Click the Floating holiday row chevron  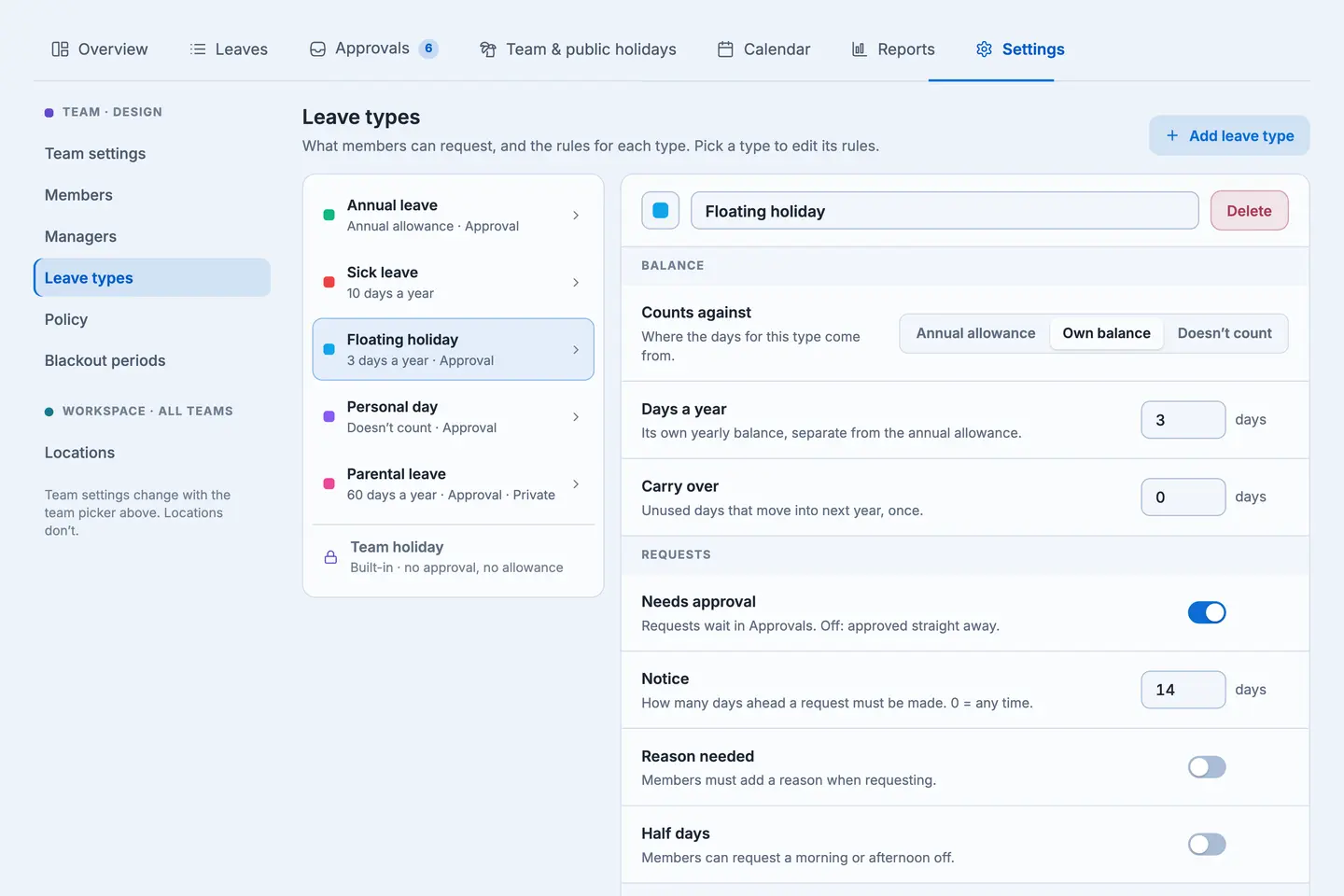point(576,350)
